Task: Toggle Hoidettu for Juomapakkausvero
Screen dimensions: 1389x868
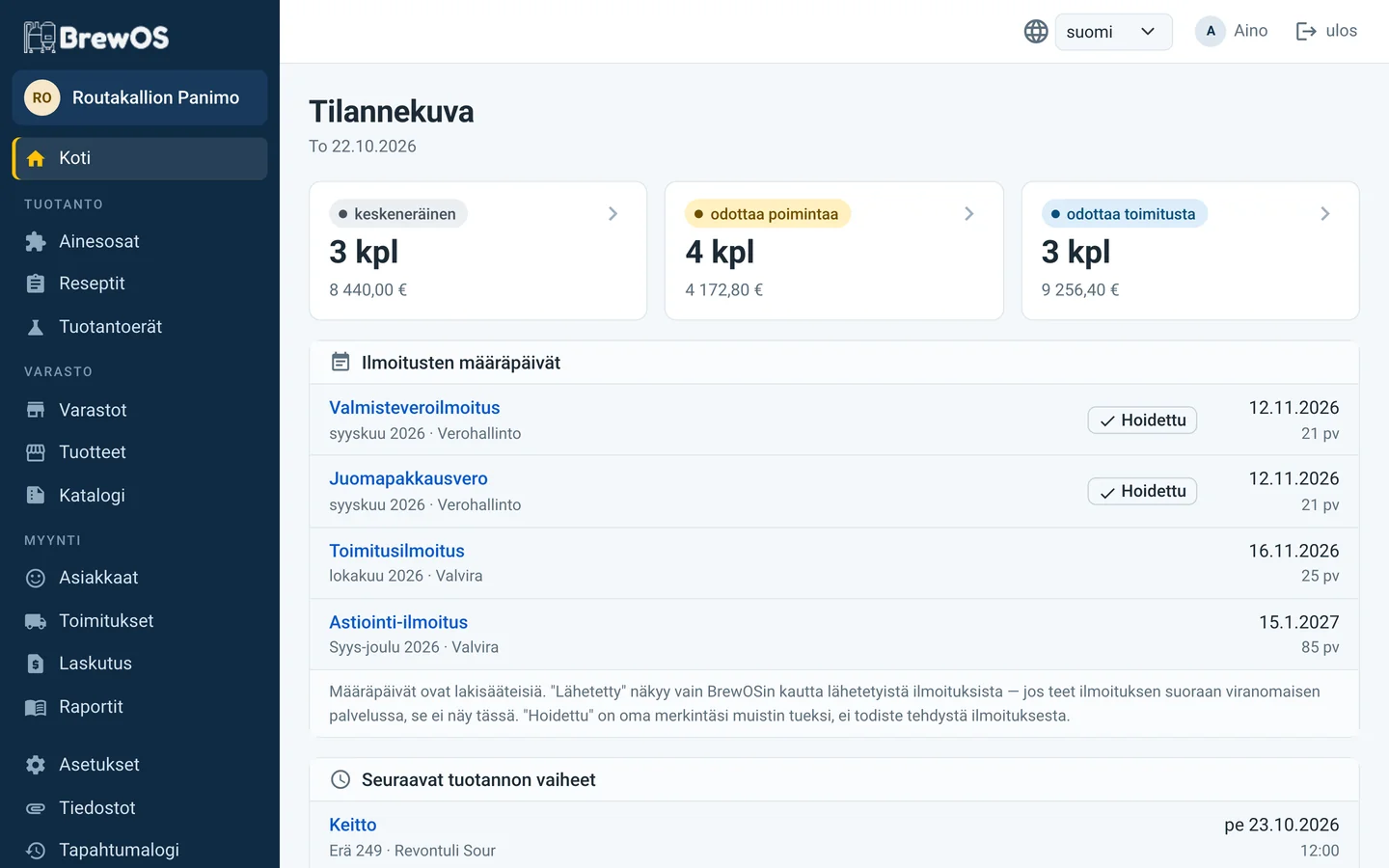Action: tap(1142, 492)
